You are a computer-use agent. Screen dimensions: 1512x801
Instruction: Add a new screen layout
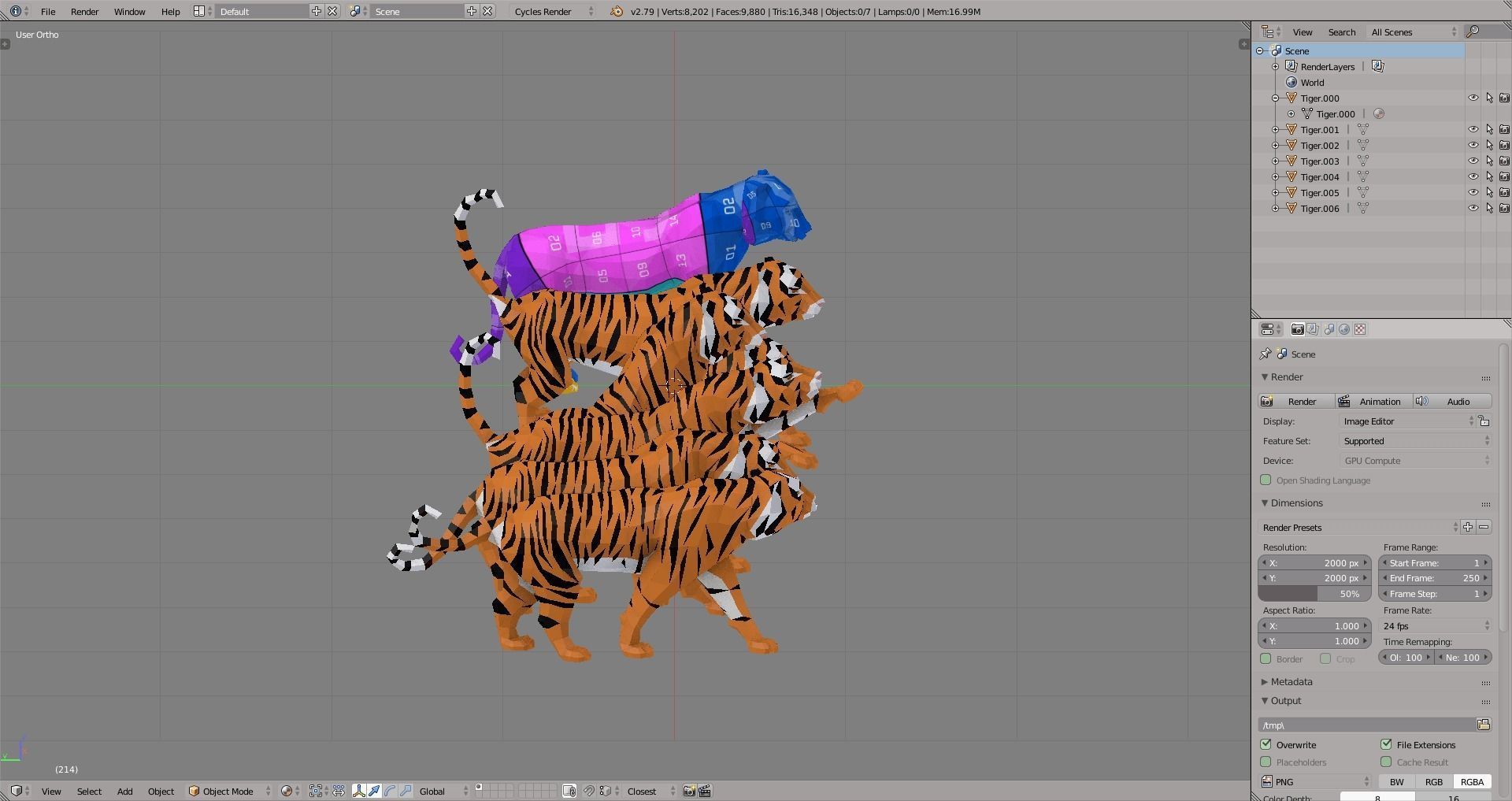316,11
